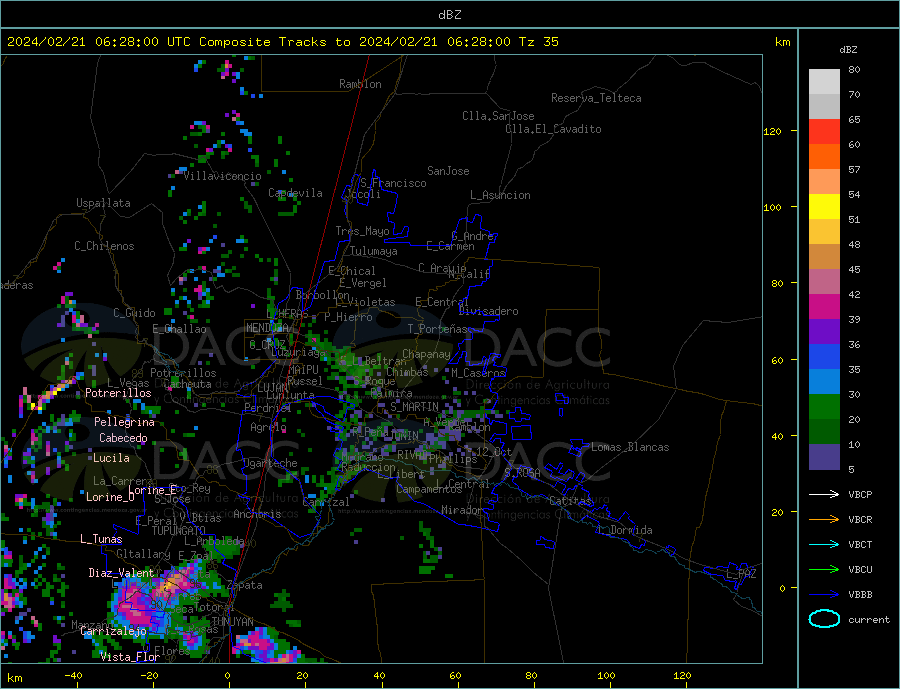Click the TUPUNGATO label
The height and width of the screenshot is (689, 900).
[x=179, y=531]
